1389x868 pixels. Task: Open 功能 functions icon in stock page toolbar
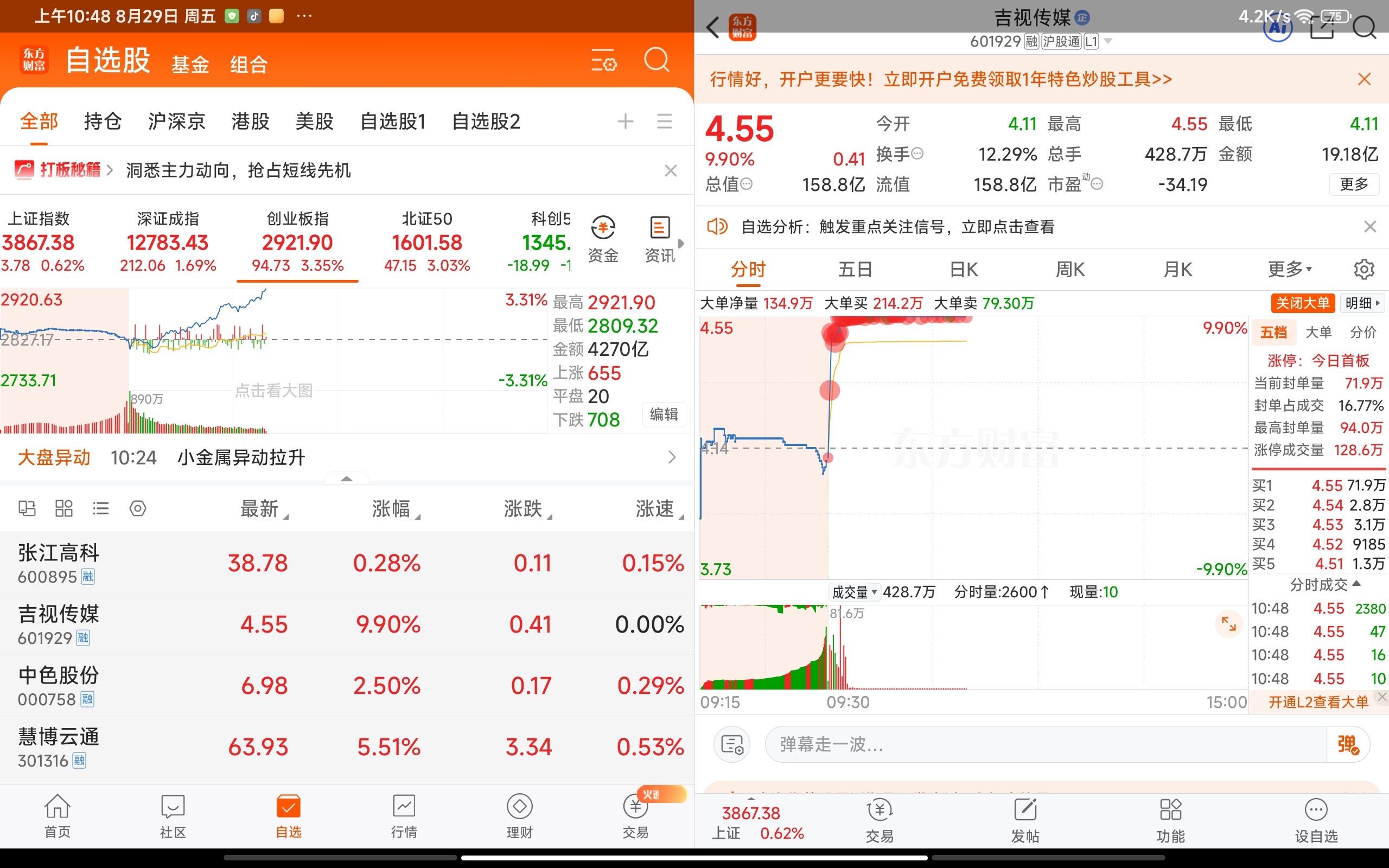tap(1170, 820)
